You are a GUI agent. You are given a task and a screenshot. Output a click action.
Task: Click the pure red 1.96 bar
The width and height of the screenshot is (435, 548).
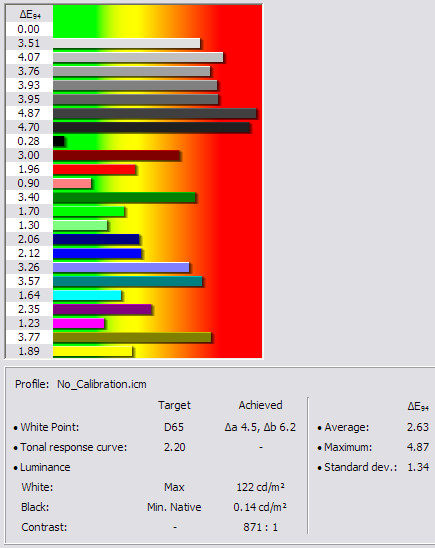click(x=94, y=169)
